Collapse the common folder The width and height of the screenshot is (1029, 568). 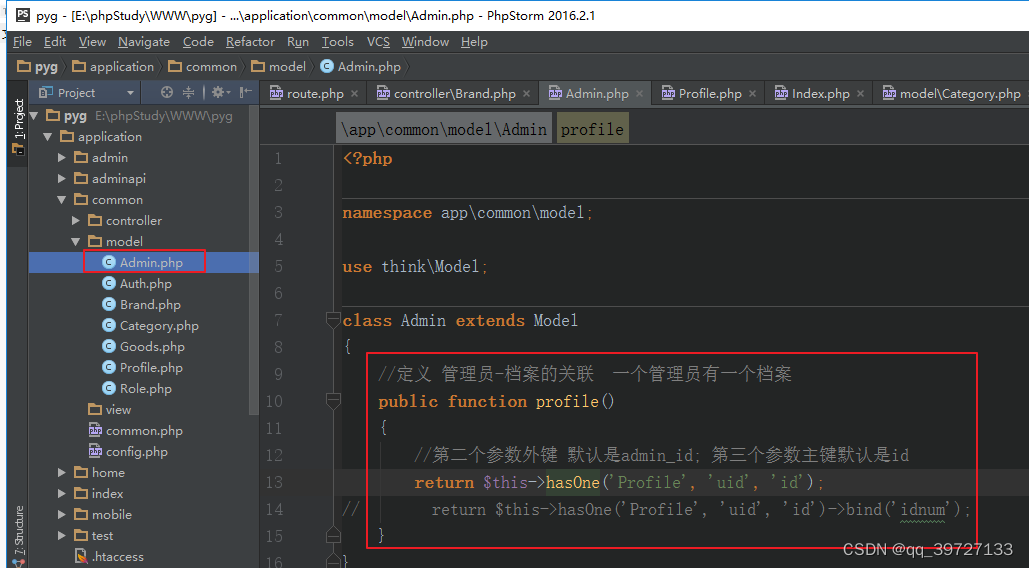(62, 199)
